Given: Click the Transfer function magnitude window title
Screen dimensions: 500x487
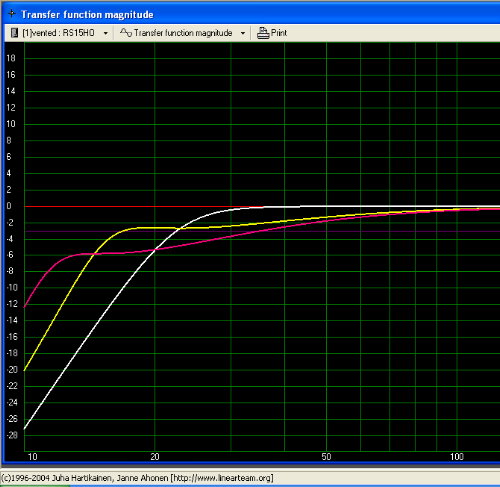Looking at the screenshot, I should 87,15.
